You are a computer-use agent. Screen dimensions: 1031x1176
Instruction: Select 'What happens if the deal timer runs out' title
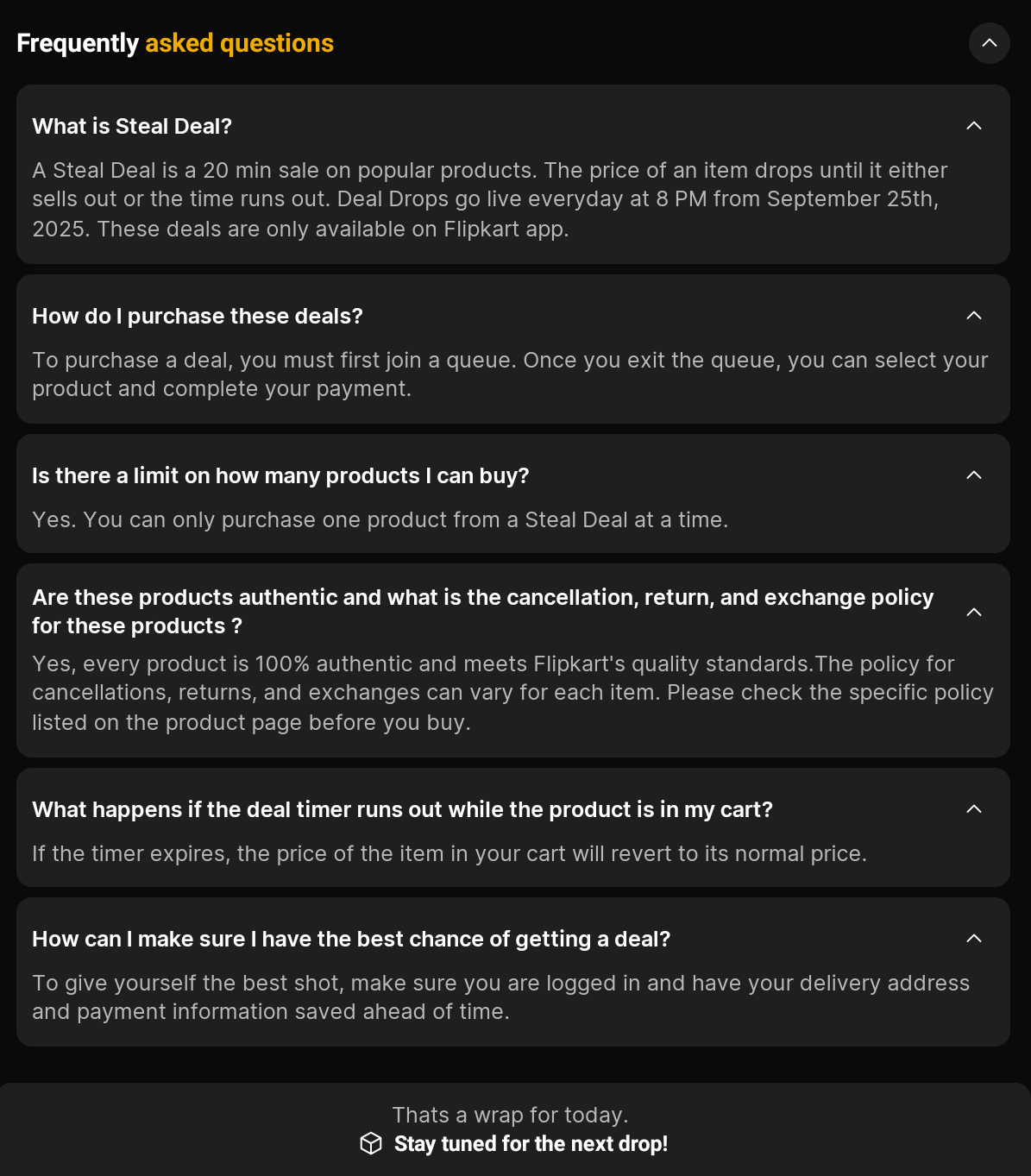402,809
